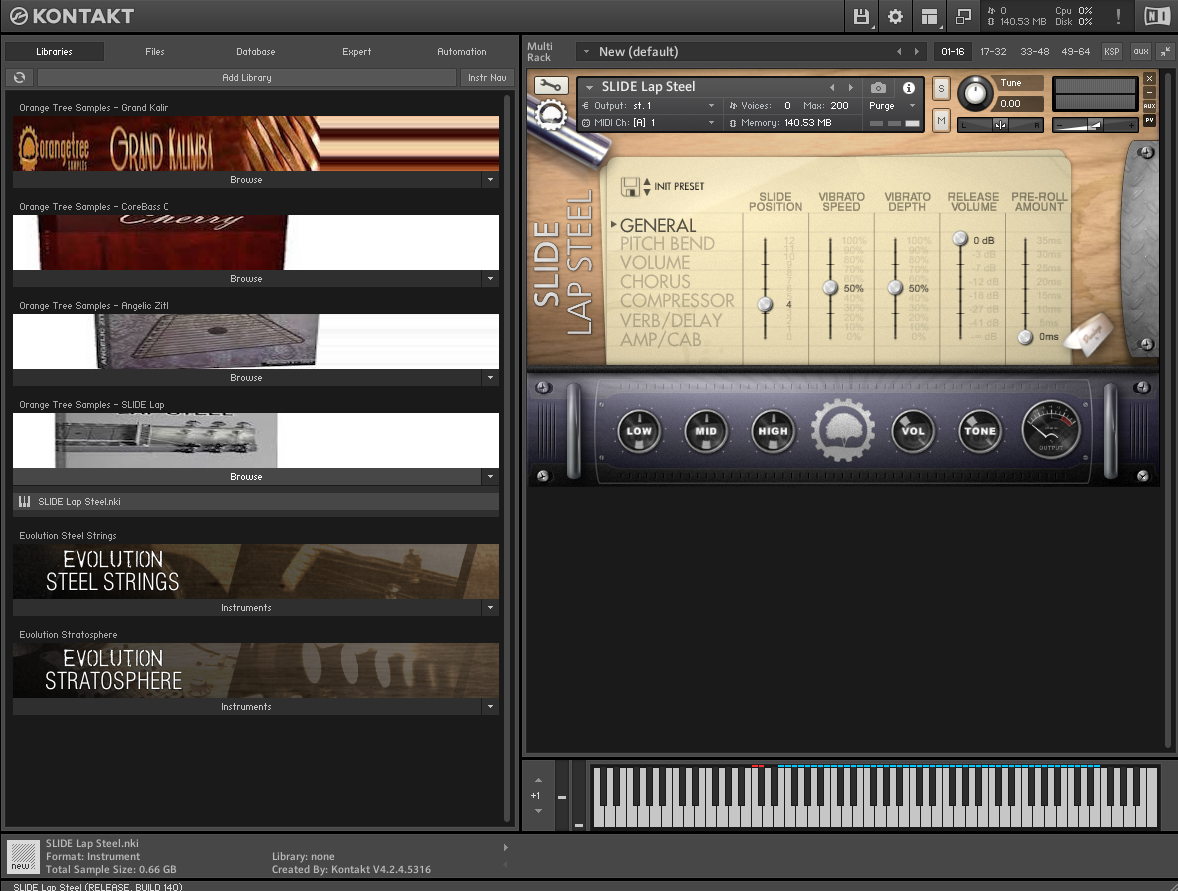Switch to the Files tab
Screen dimensions: 1178x891
click(155, 52)
